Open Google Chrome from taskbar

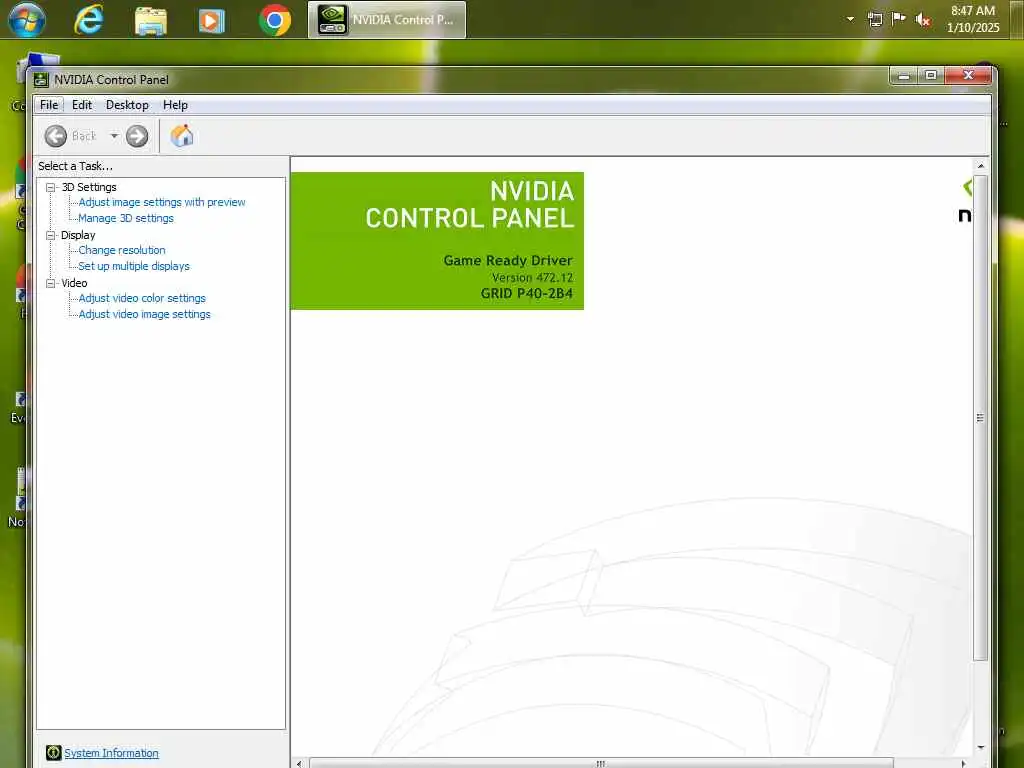pyautogui.click(x=274, y=21)
